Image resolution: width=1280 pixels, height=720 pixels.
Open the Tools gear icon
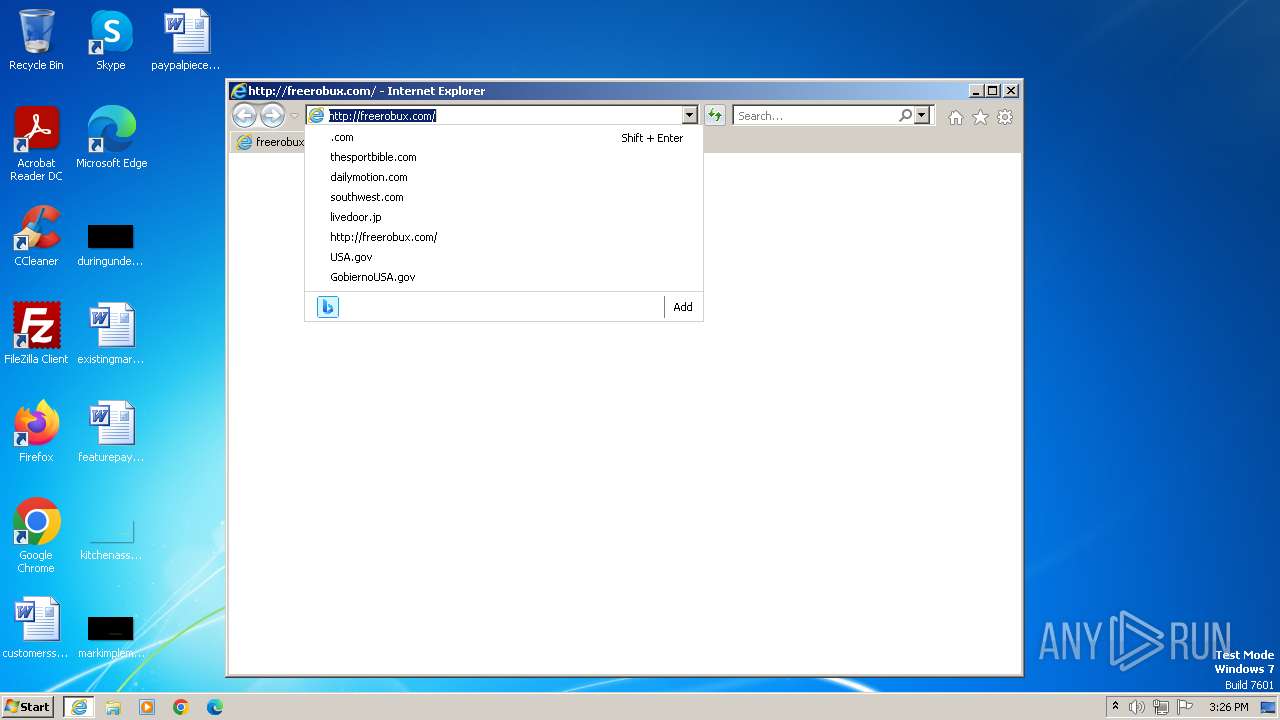pyautogui.click(x=1005, y=117)
